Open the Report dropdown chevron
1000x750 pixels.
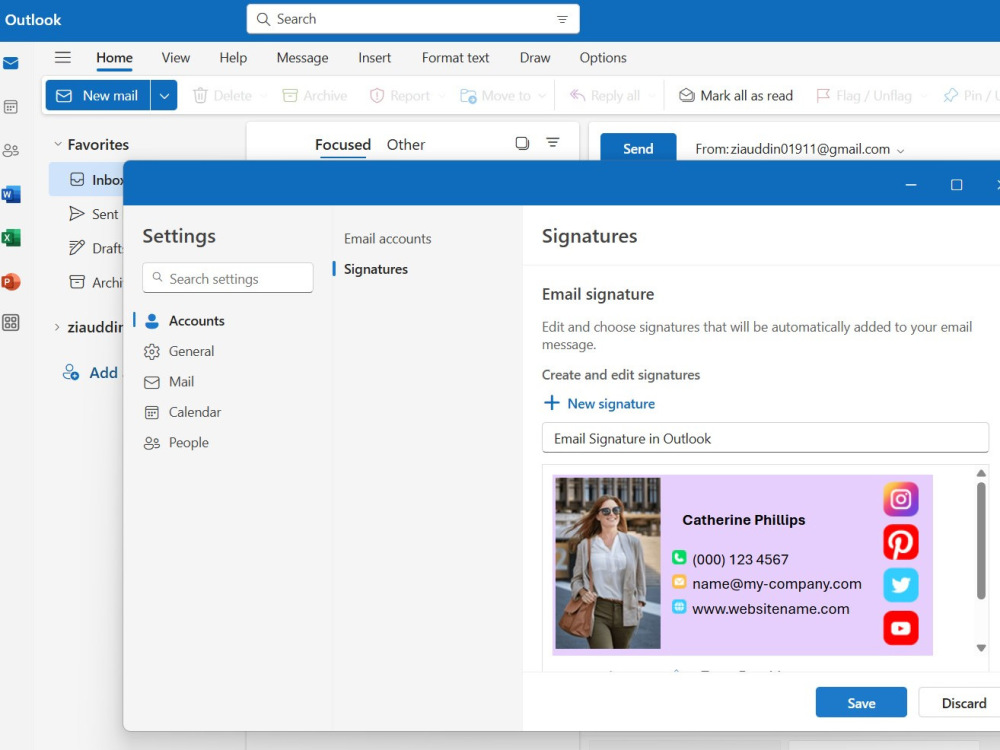pyautogui.click(x=441, y=96)
